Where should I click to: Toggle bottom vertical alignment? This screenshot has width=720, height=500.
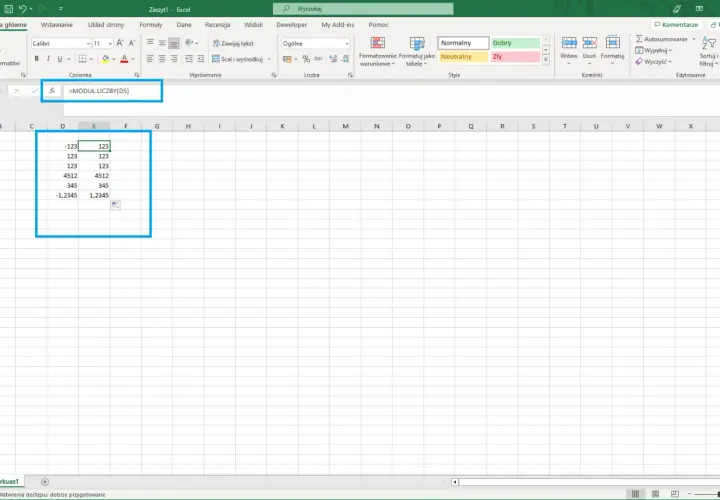tap(174, 43)
